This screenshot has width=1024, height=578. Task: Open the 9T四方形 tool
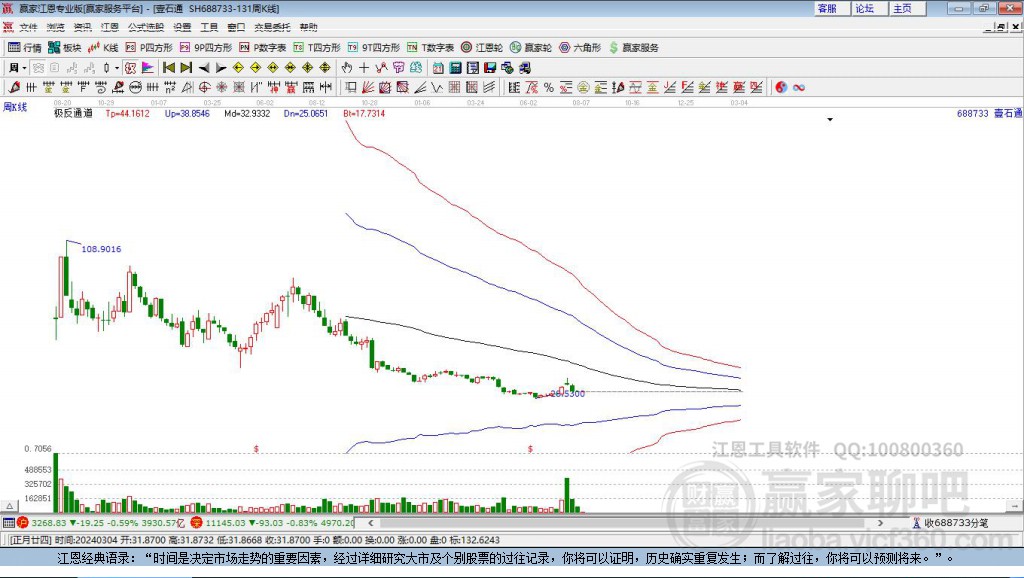(374, 48)
